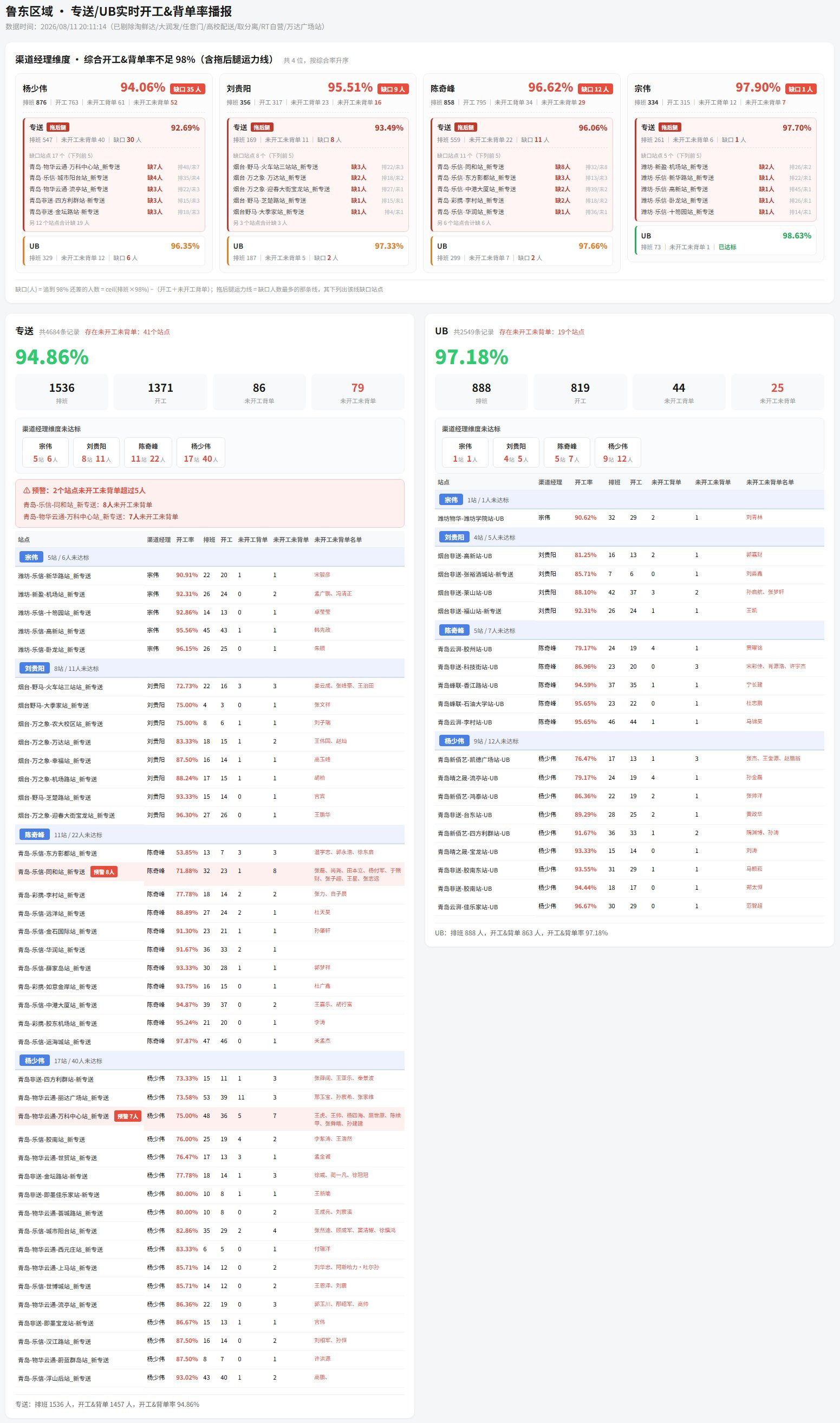Click the warning triangle icon in the 预警 banner

coord(27,490)
